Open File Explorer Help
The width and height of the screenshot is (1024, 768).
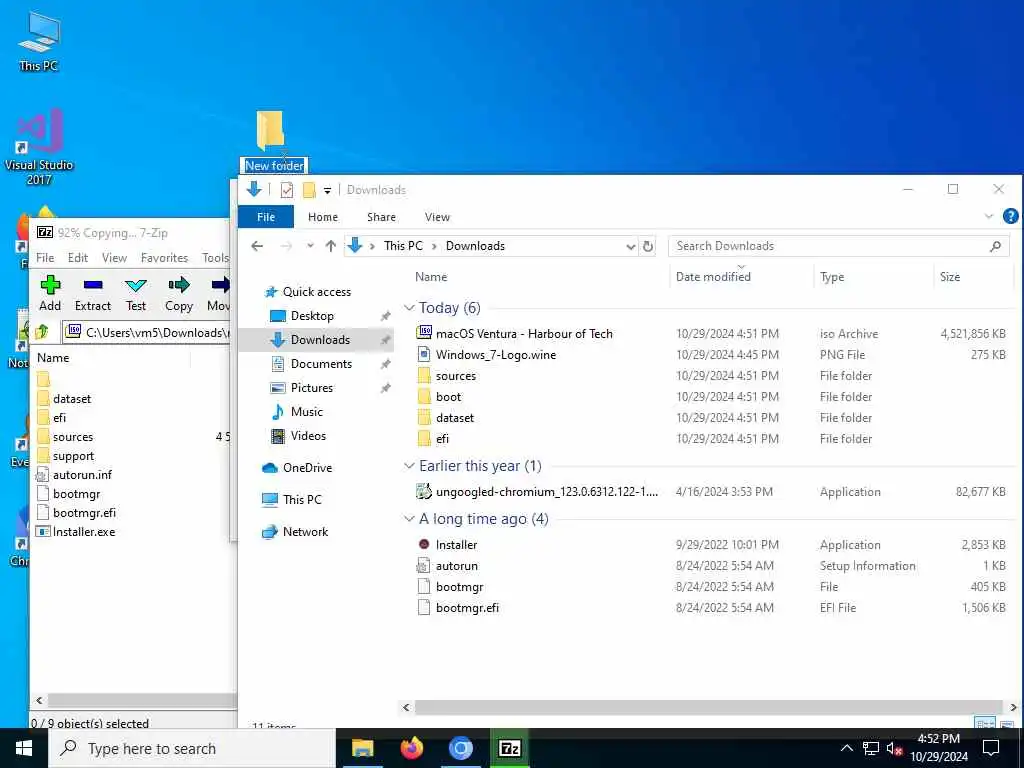[1010, 216]
